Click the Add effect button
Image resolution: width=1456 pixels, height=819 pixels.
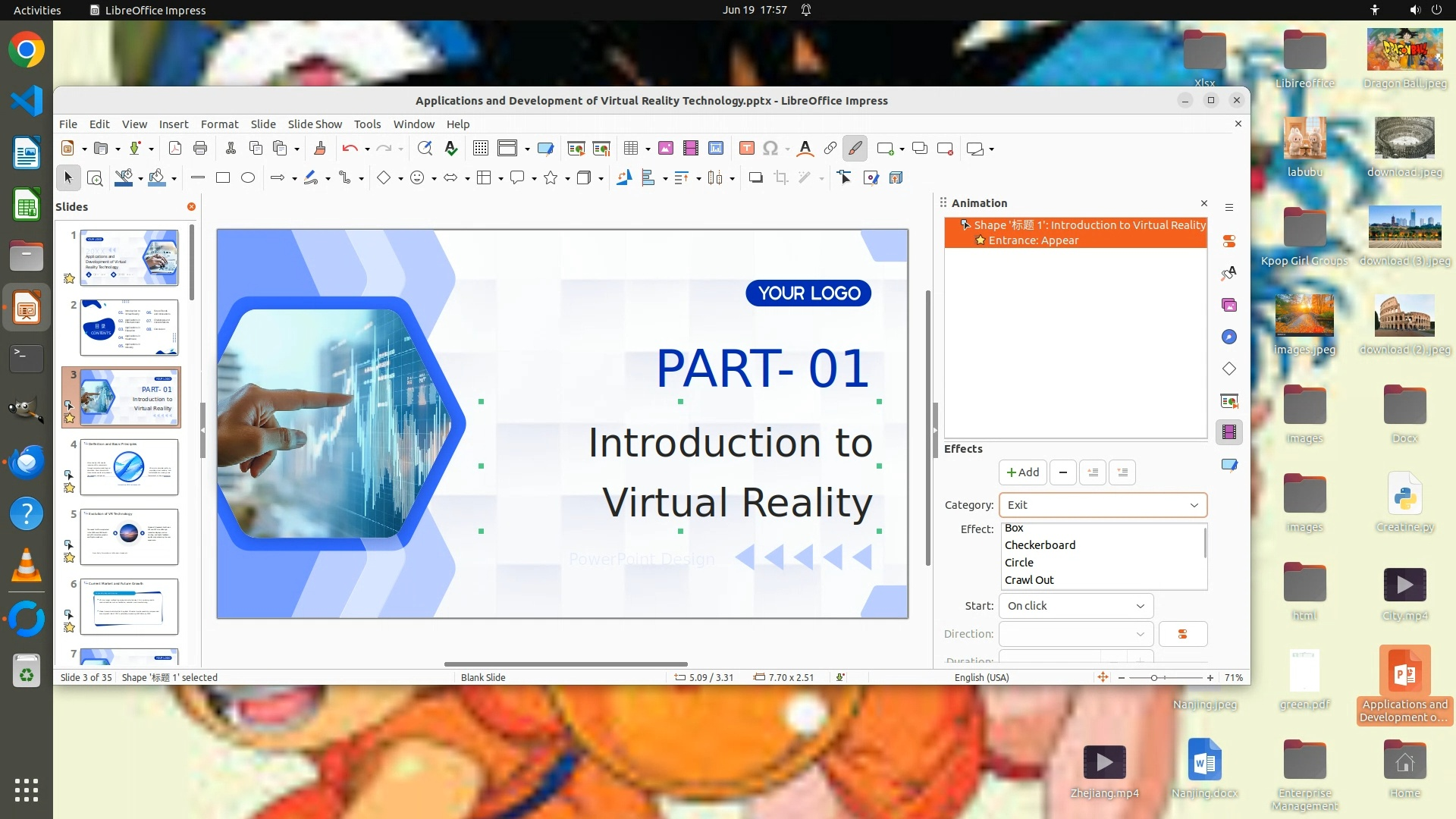click(x=1022, y=472)
